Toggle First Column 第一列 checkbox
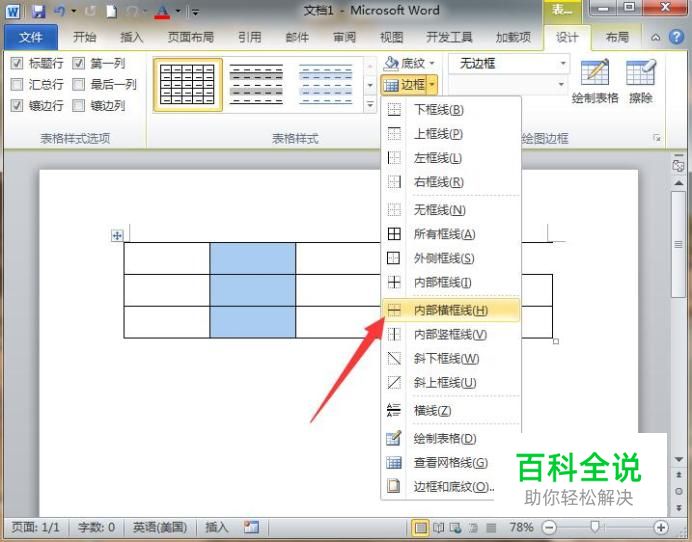This screenshot has width=692, height=542. click(x=79, y=64)
